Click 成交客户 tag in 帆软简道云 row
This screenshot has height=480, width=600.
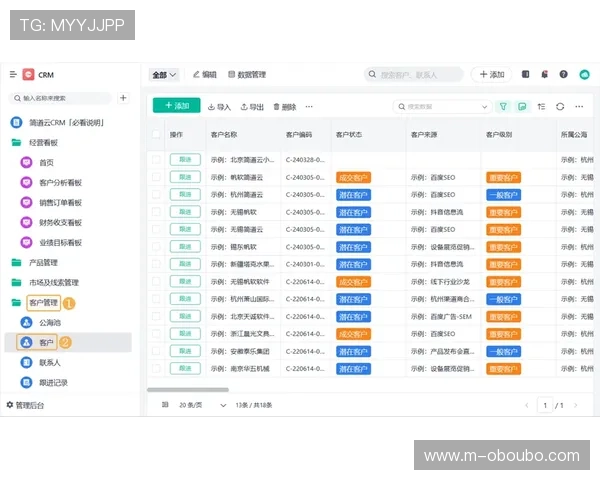point(353,178)
